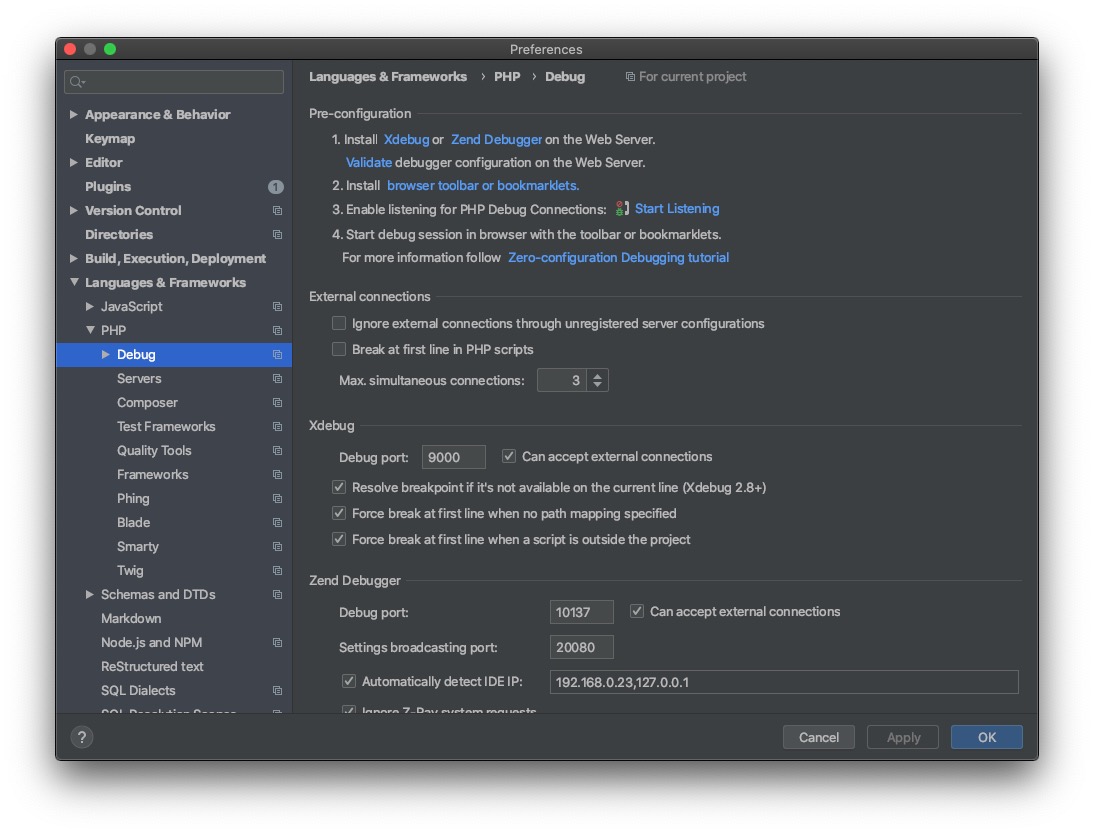The width and height of the screenshot is (1094, 834).
Task: Click the Start Listening phone-bug icon
Action: (x=622, y=209)
